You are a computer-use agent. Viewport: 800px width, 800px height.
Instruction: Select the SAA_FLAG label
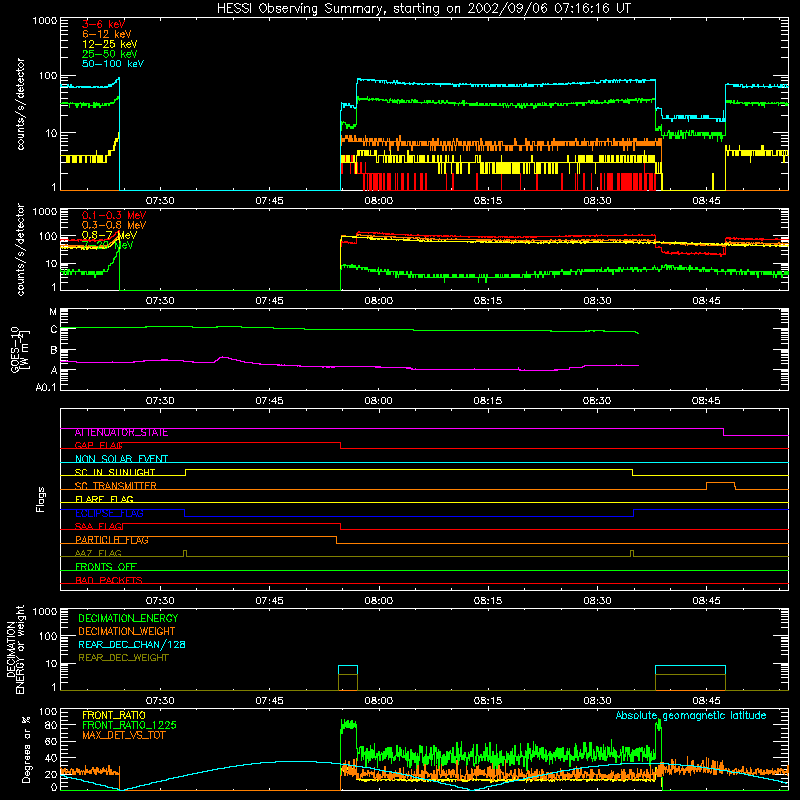tap(98, 527)
